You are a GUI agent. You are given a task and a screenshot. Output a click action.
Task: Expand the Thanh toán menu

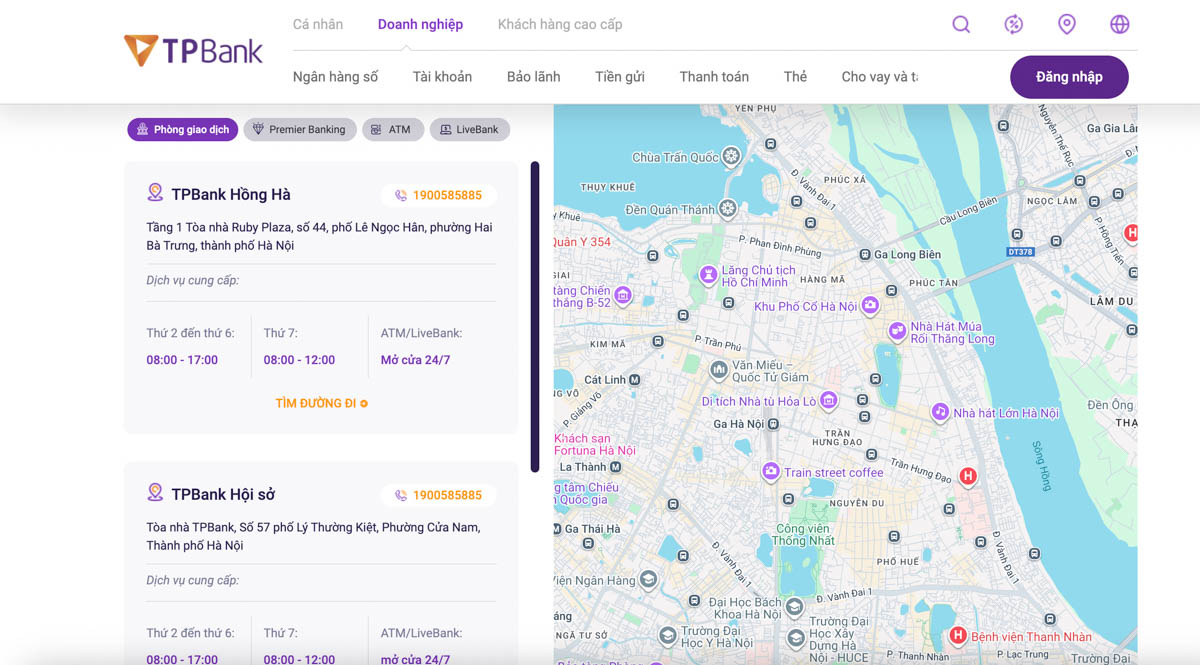714,77
